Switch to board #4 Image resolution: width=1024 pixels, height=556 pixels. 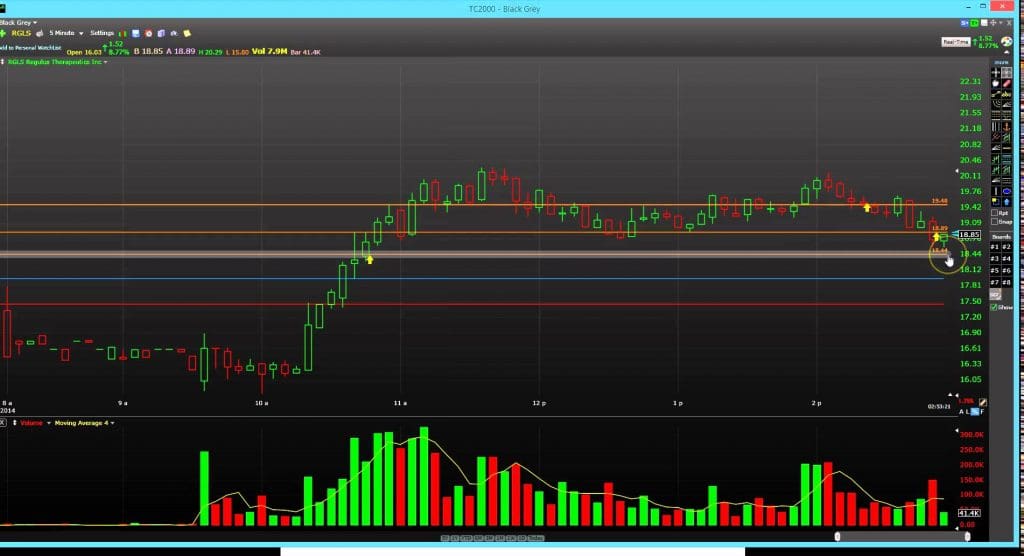tap(1007, 259)
